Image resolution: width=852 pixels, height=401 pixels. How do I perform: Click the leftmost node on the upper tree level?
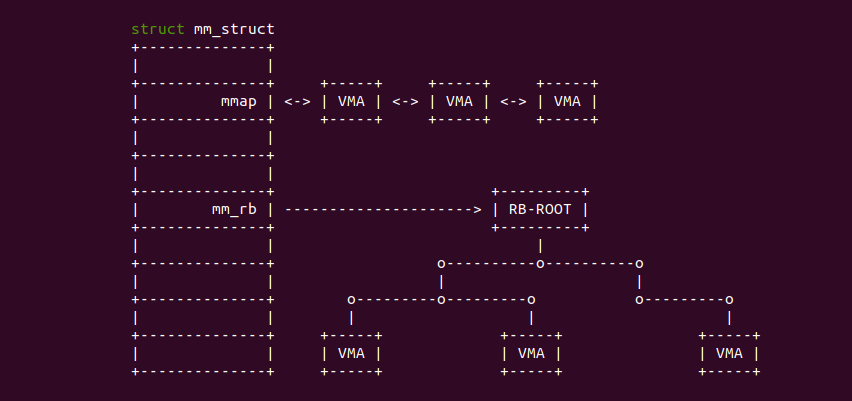[441, 263]
